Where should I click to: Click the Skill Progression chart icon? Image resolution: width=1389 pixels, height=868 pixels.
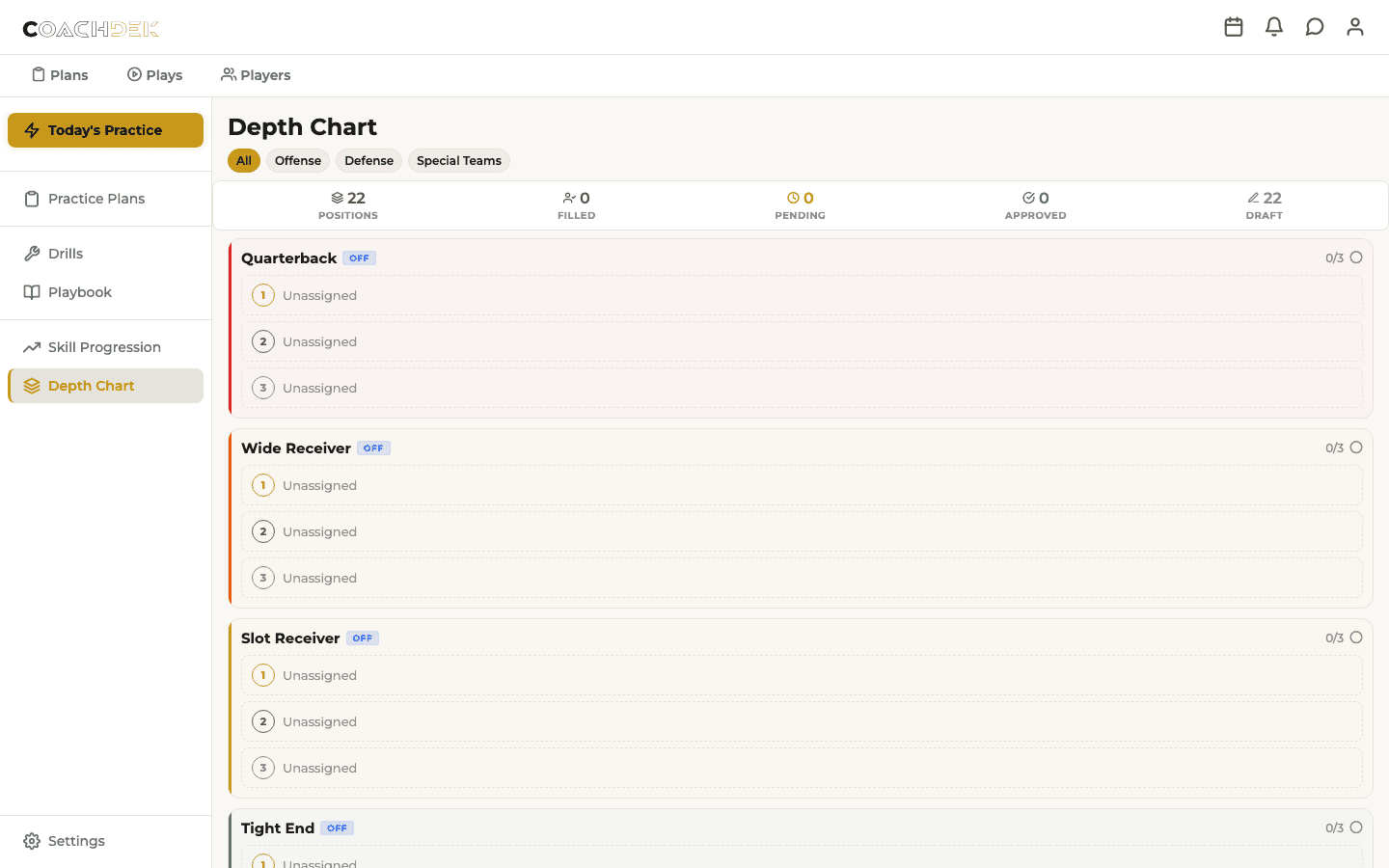point(30,346)
